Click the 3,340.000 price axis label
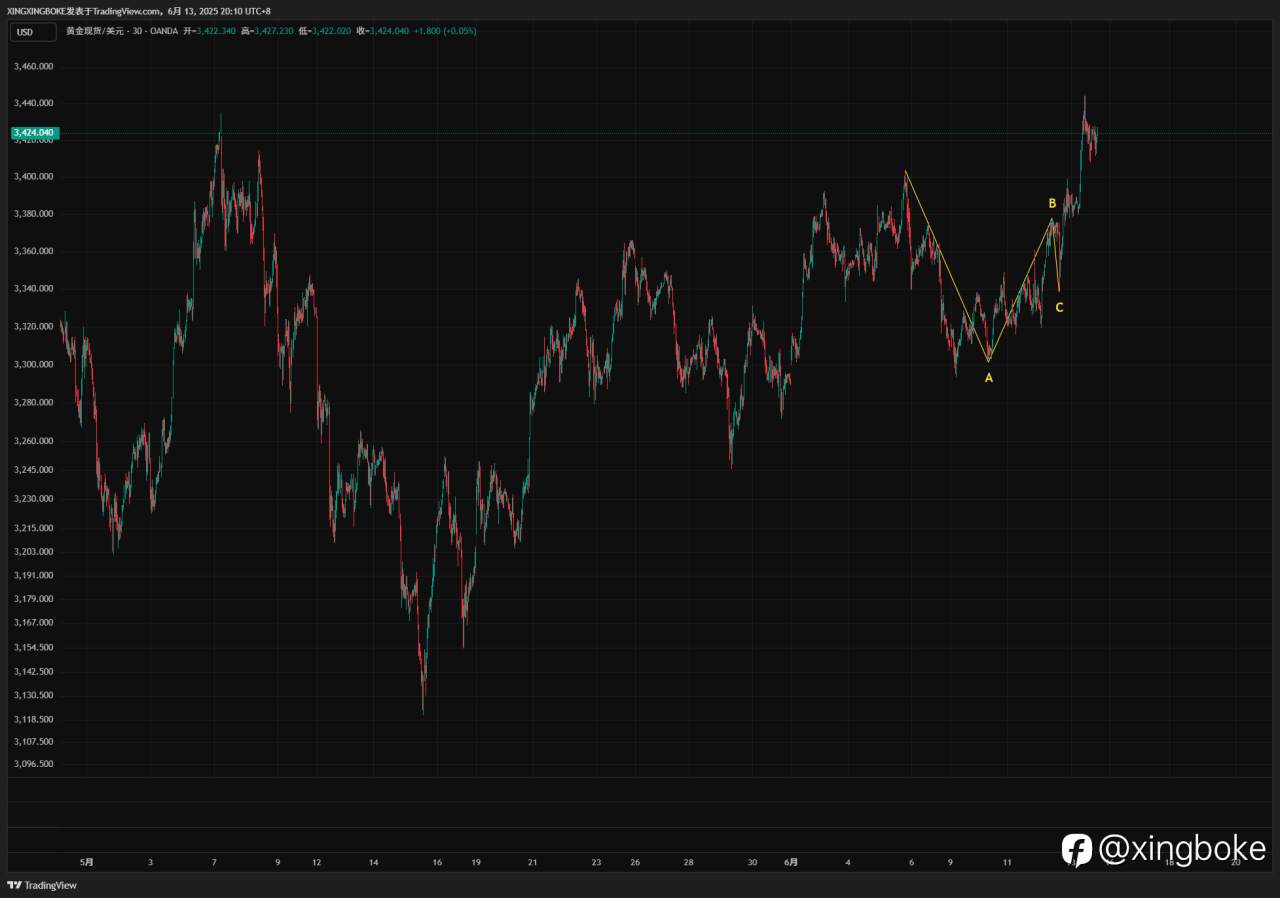 33,289
